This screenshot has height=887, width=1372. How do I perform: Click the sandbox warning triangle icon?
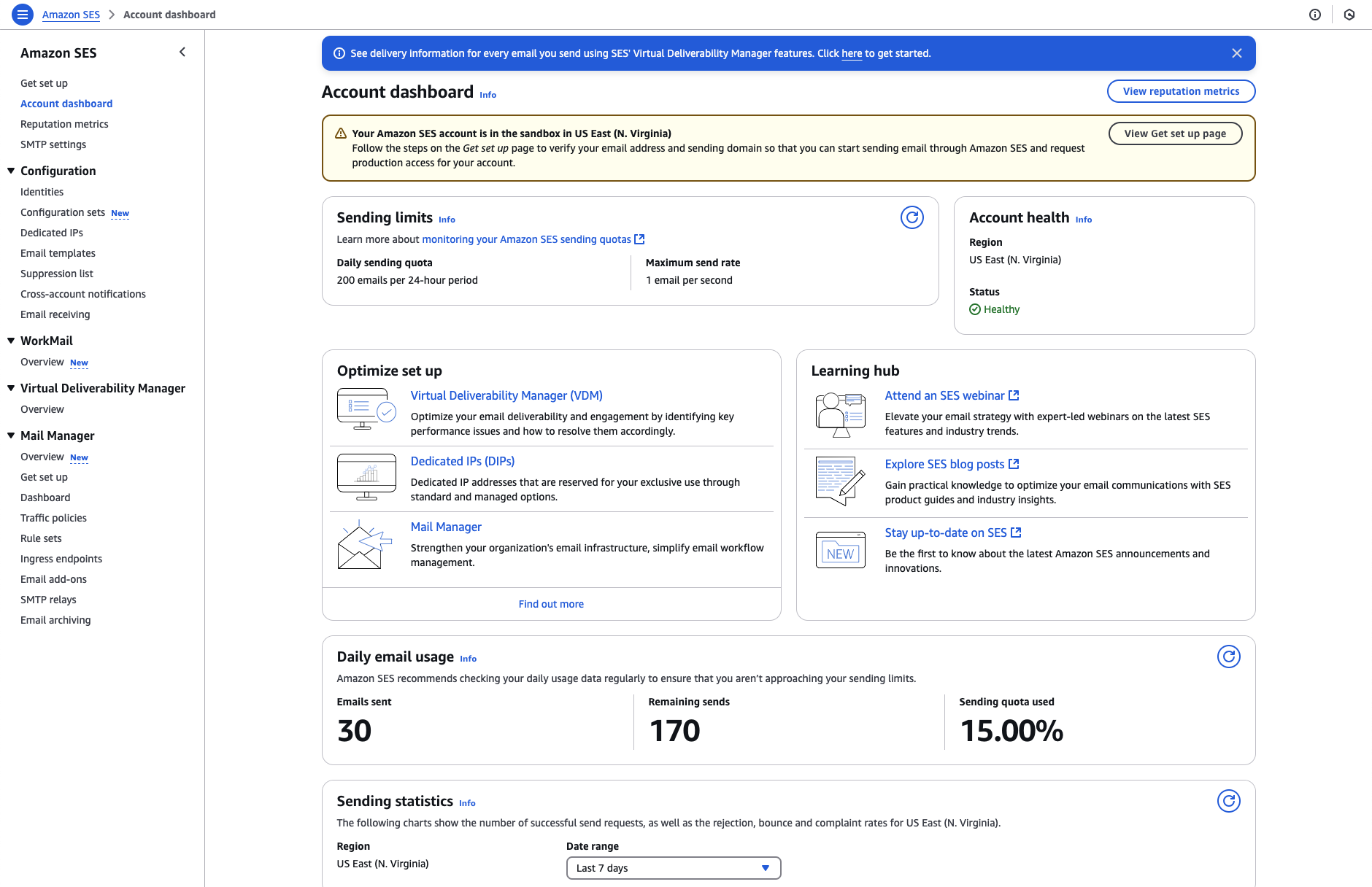click(x=341, y=133)
